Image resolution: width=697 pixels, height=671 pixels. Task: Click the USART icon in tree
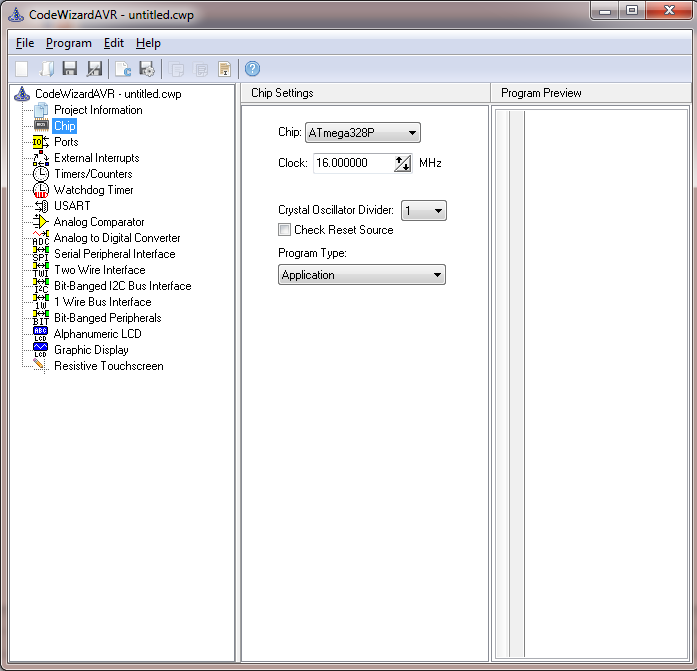point(41,206)
